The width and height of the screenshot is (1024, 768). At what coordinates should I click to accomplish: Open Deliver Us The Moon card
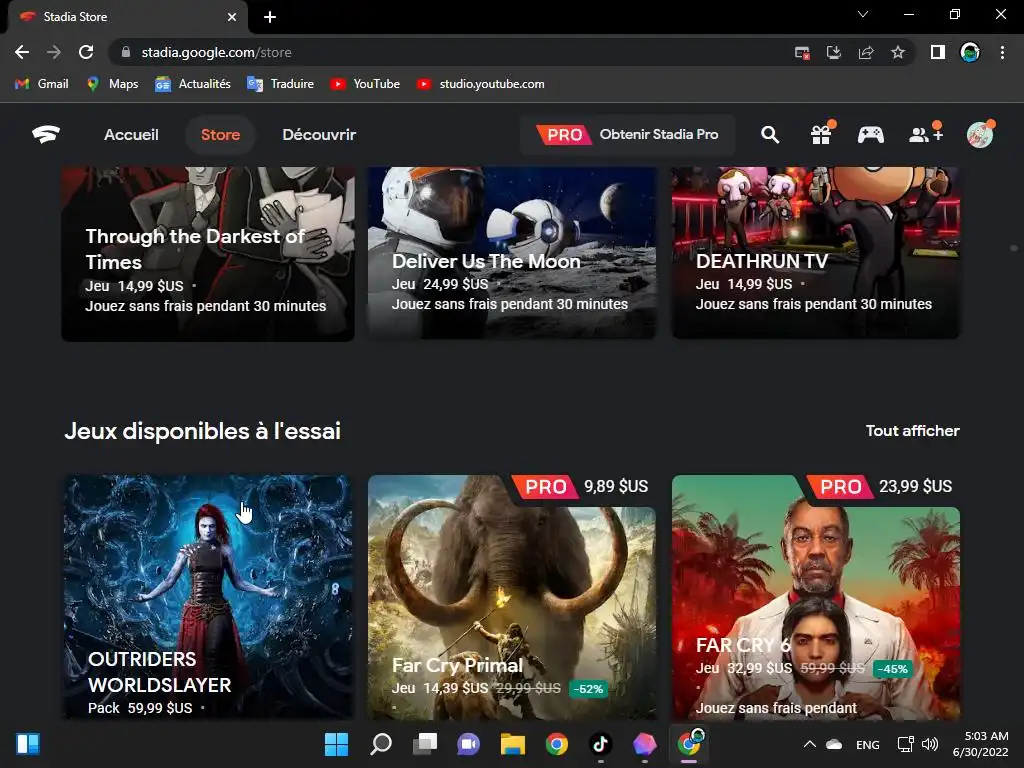coord(512,253)
